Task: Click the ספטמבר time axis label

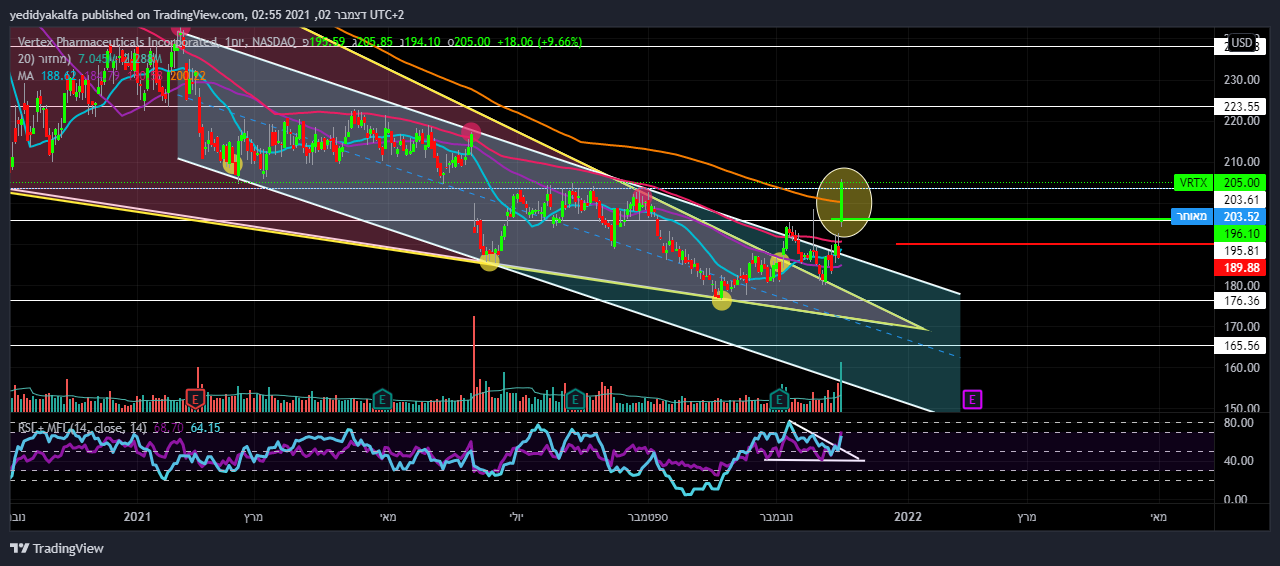Action: (x=649, y=517)
